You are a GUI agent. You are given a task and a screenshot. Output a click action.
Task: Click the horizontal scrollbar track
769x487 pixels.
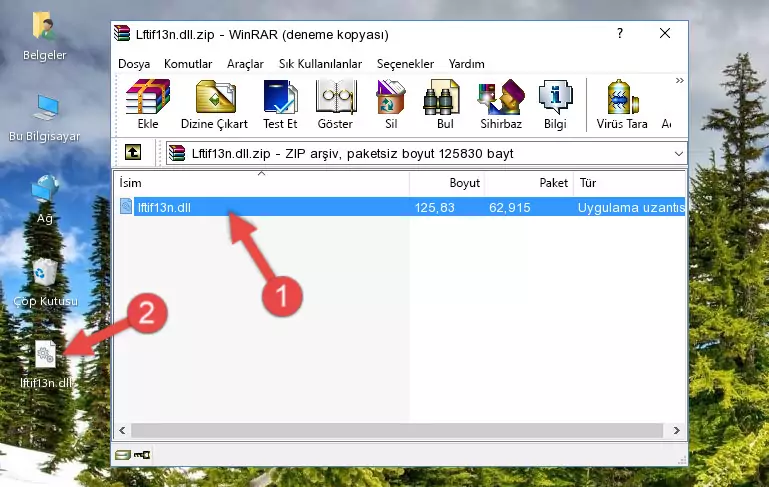click(x=397, y=431)
